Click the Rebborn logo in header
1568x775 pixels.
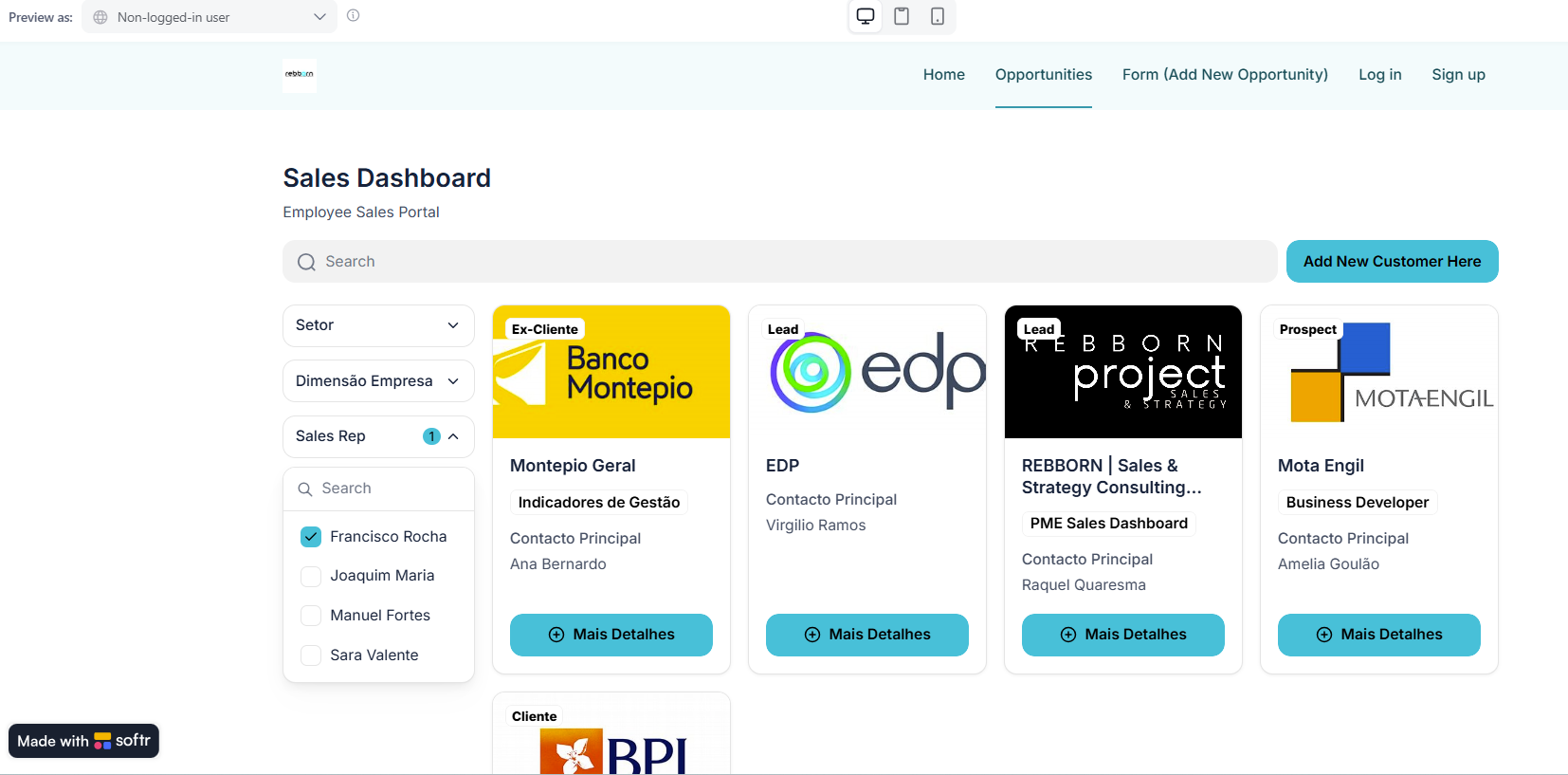(300, 74)
